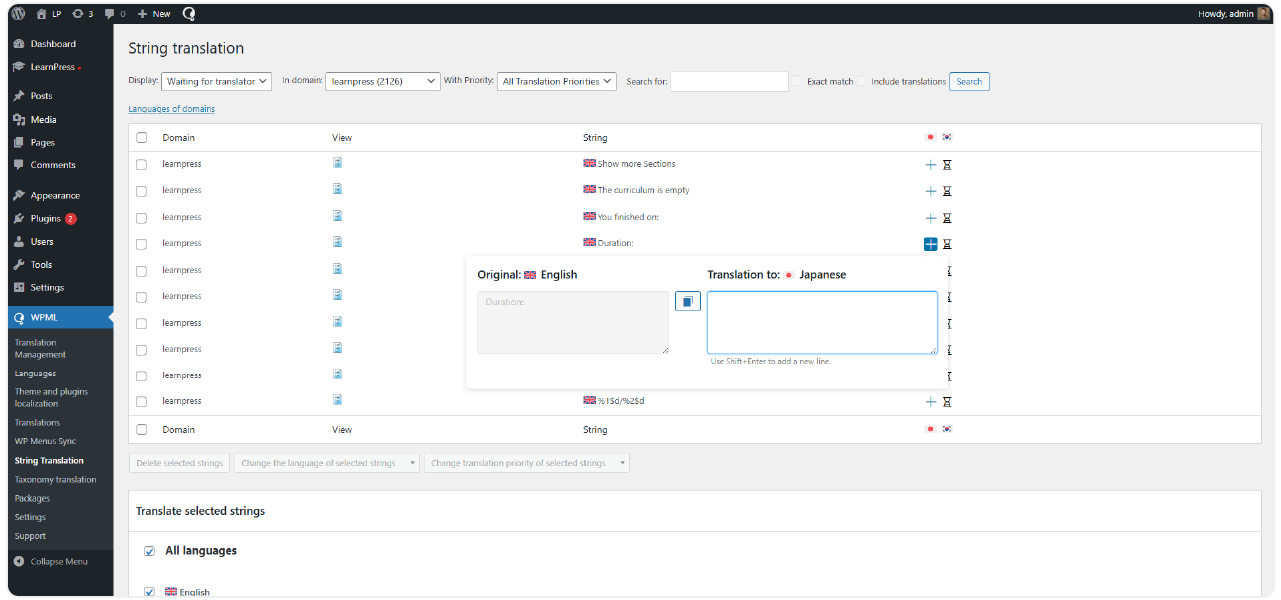
Task: Click the hourglass icon for The curriculum is empty
Action: tap(947, 191)
